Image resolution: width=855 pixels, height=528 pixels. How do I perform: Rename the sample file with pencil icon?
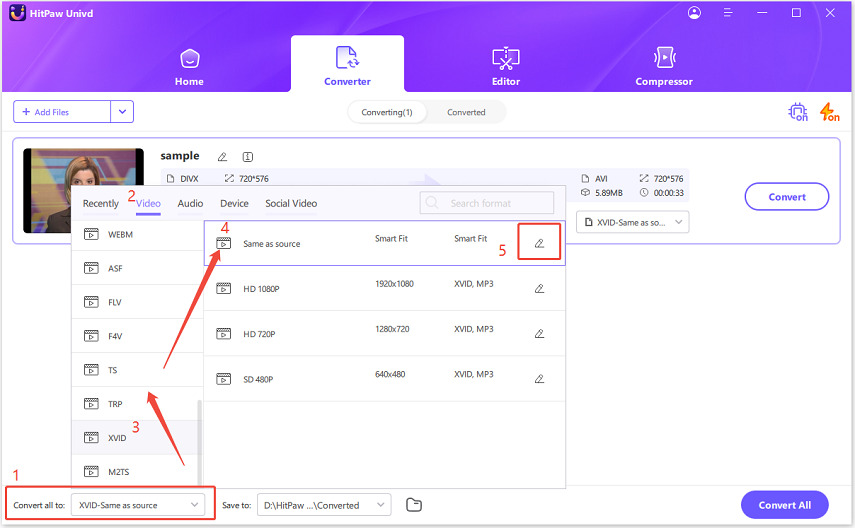222,157
